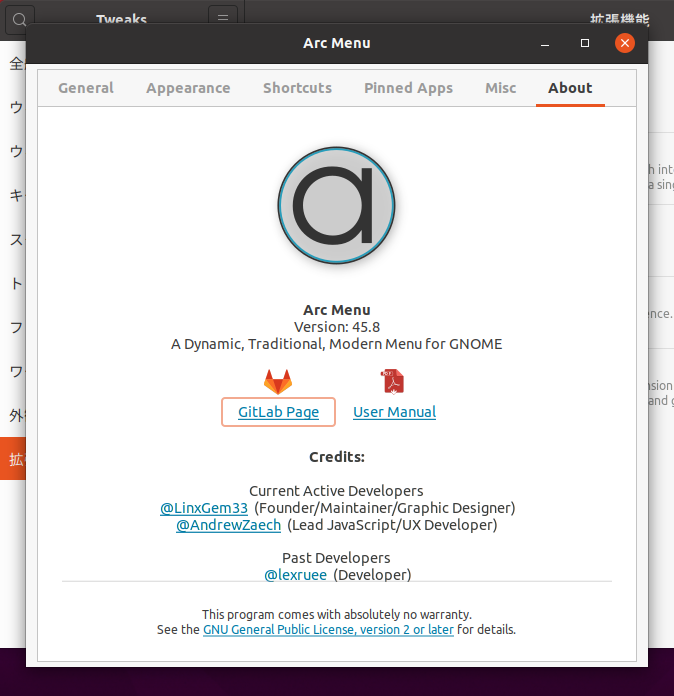Follow the @AndrewZaech developer link
Viewport: 674px width, 696px height.
[229, 525]
